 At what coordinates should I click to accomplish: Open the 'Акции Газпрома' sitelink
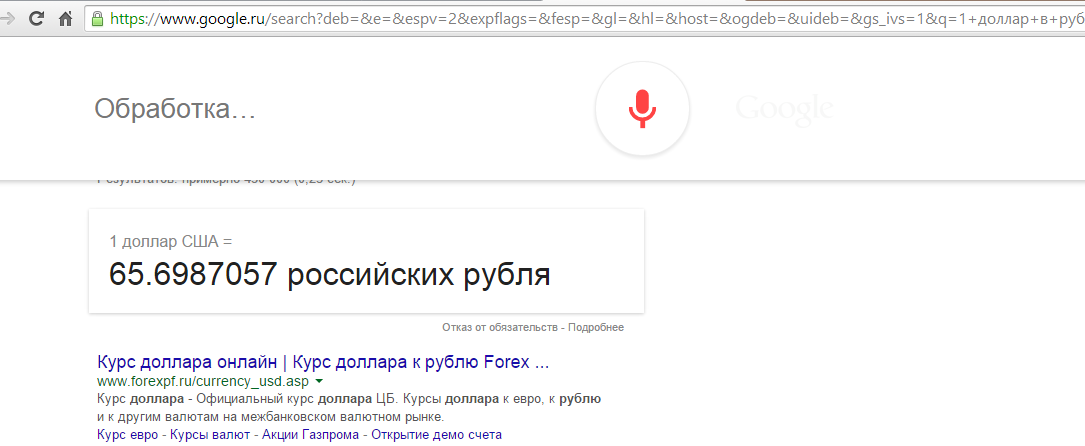point(311,435)
